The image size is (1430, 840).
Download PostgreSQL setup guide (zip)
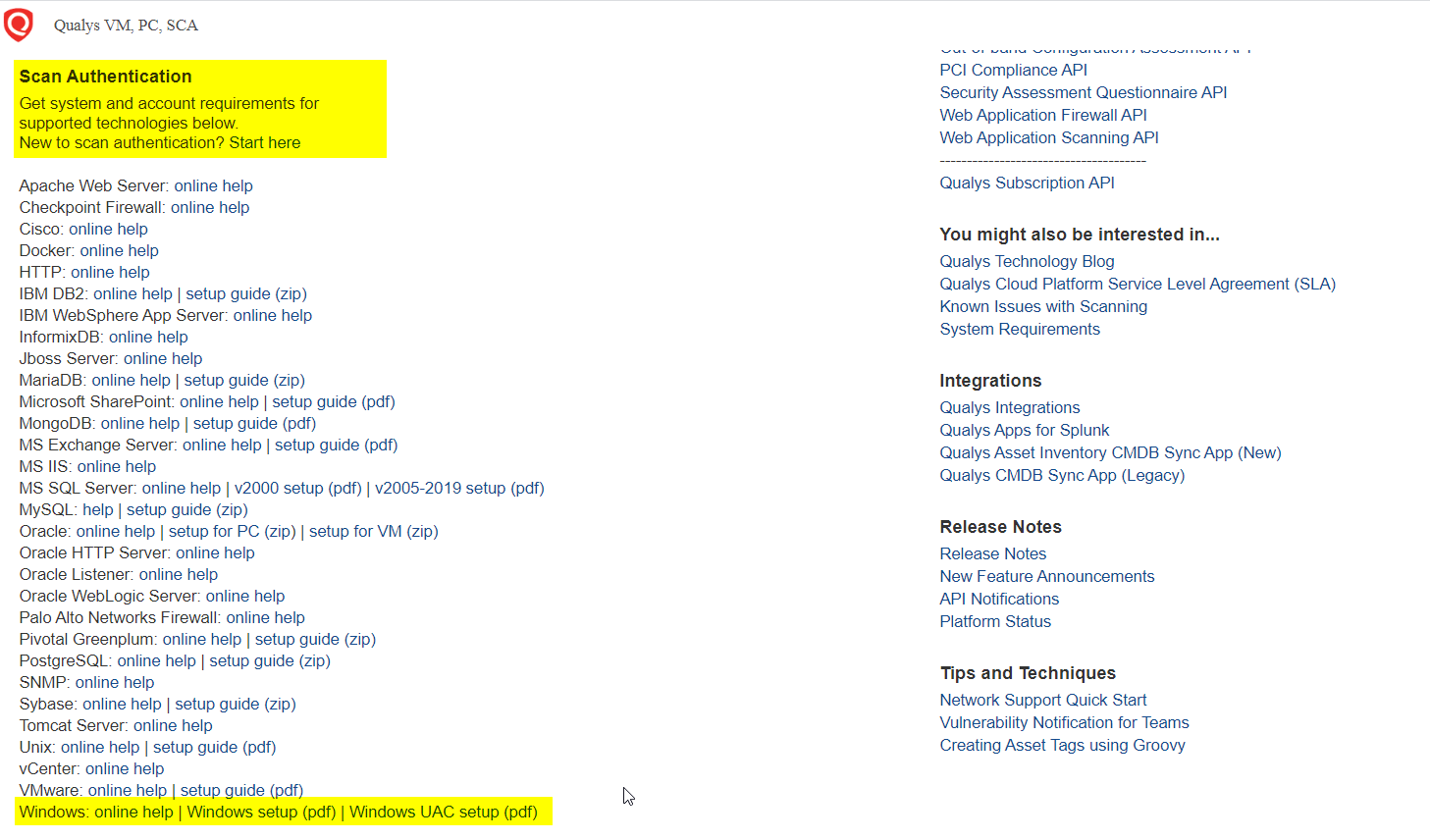pyautogui.click(x=269, y=660)
